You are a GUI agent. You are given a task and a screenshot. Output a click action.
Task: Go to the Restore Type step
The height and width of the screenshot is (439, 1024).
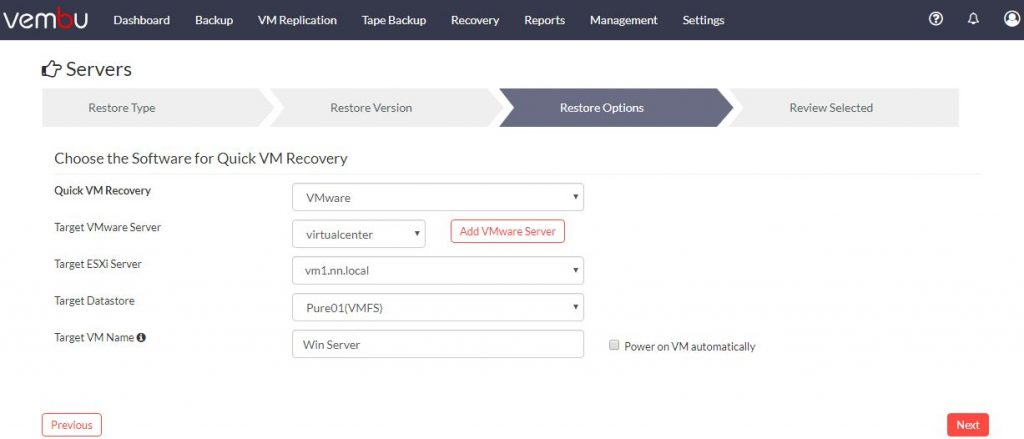point(157,108)
